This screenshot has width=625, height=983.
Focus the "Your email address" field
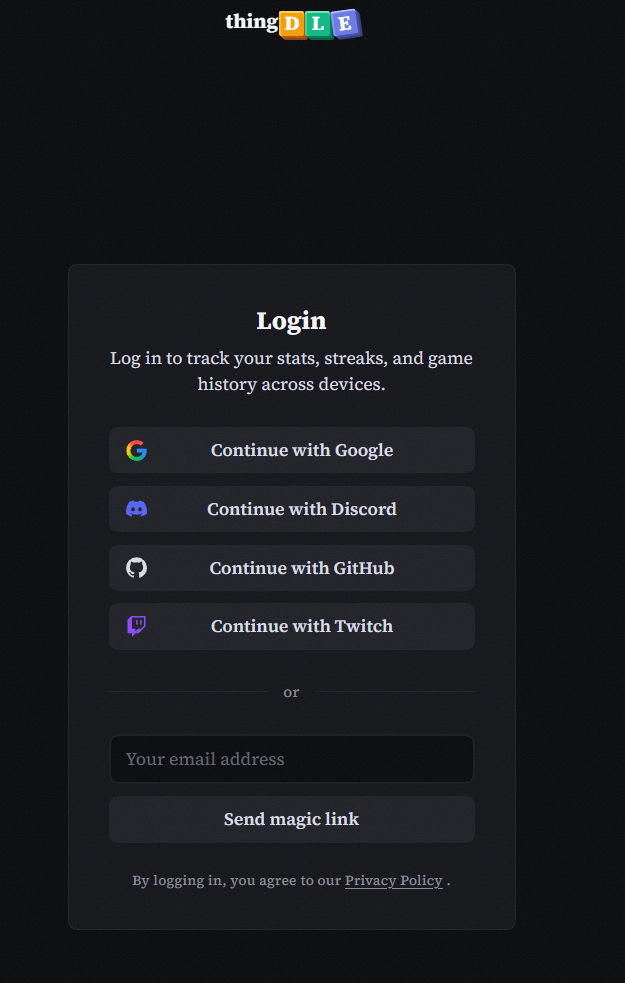point(291,759)
